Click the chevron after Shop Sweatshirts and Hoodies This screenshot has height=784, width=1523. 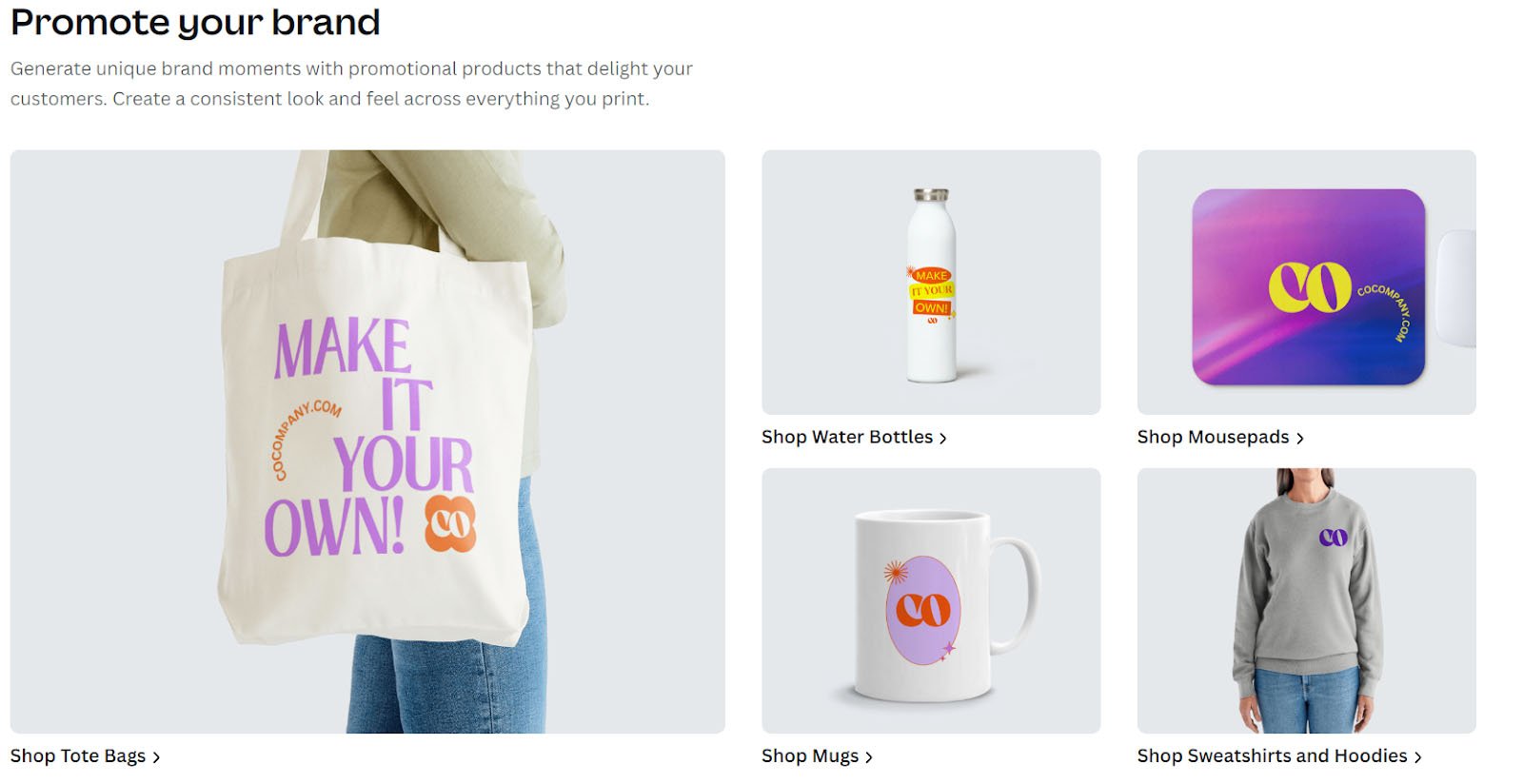click(x=1417, y=757)
